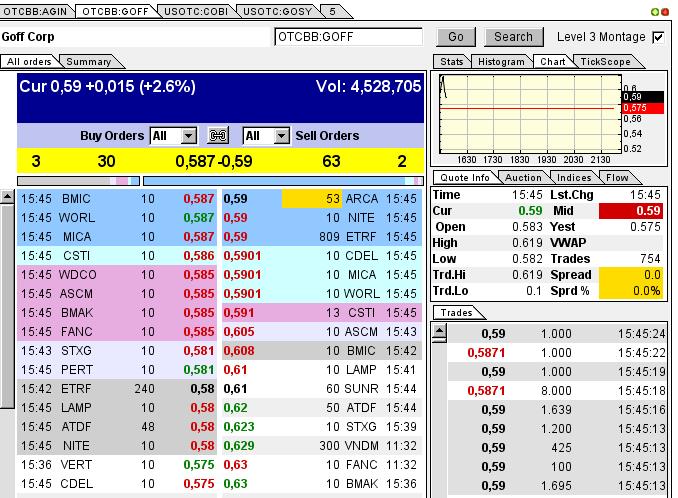The height and width of the screenshot is (498, 678).
Task: Click the SUNR sell order of 60
Action: click(x=322, y=389)
